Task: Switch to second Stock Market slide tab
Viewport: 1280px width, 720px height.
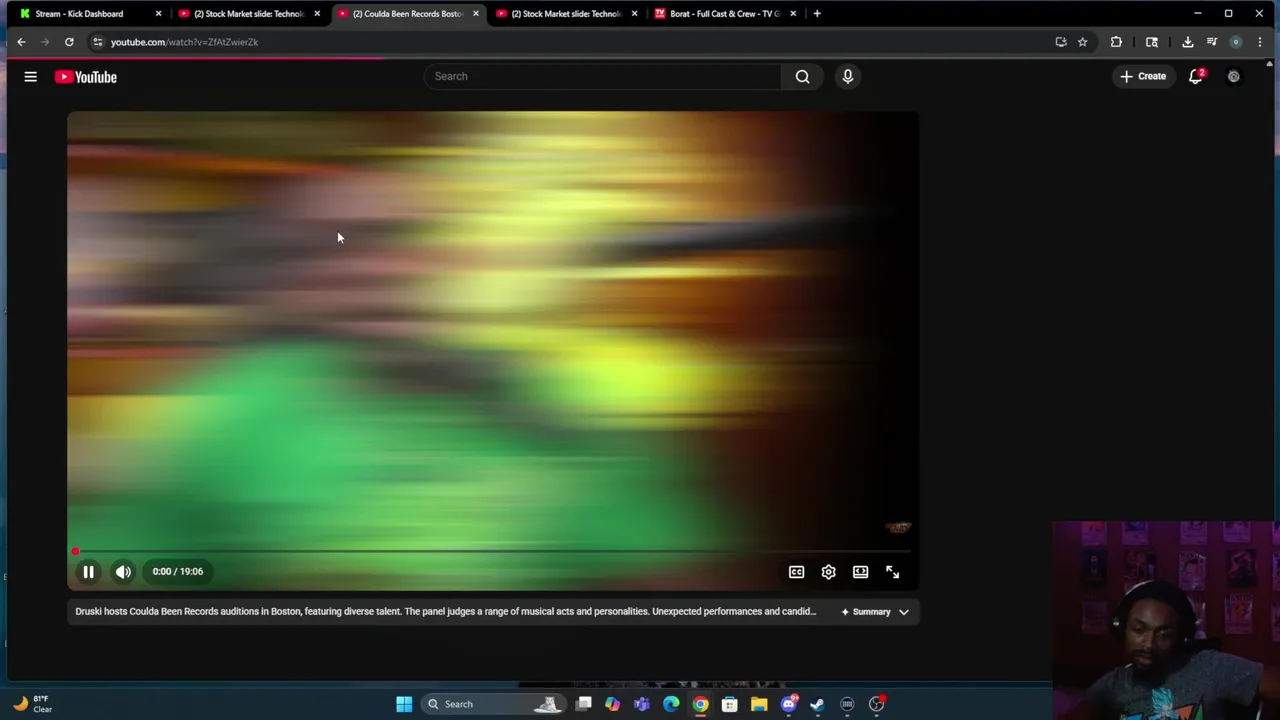Action: tap(566, 14)
